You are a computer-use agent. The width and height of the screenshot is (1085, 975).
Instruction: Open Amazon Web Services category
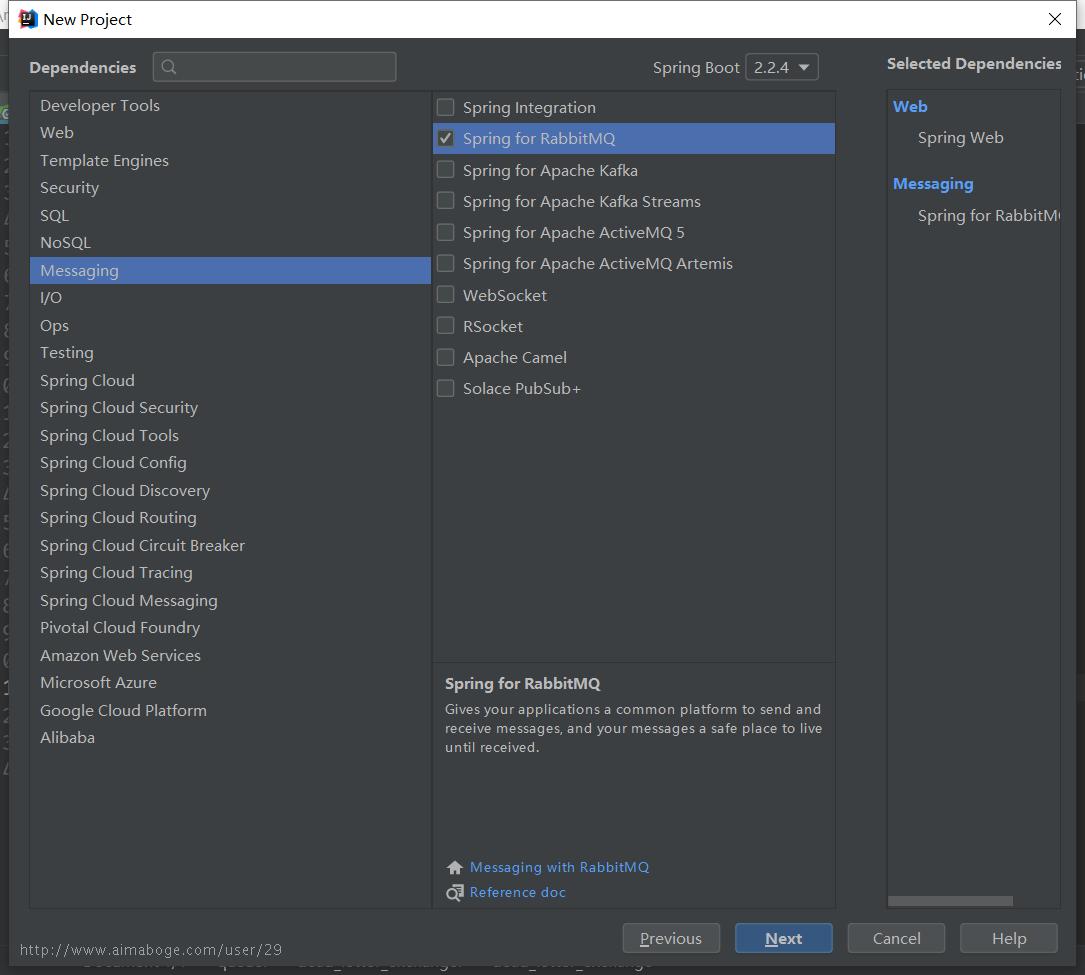pos(230,655)
